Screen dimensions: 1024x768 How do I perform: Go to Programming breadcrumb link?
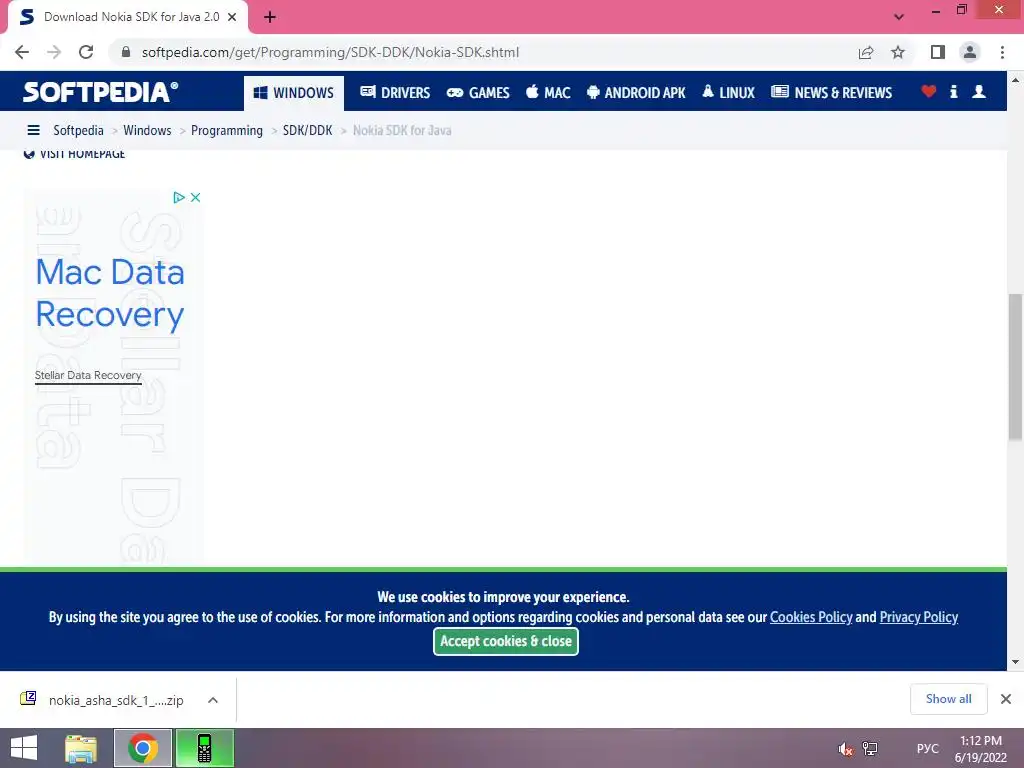pyautogui.click(x=227, y=130)
